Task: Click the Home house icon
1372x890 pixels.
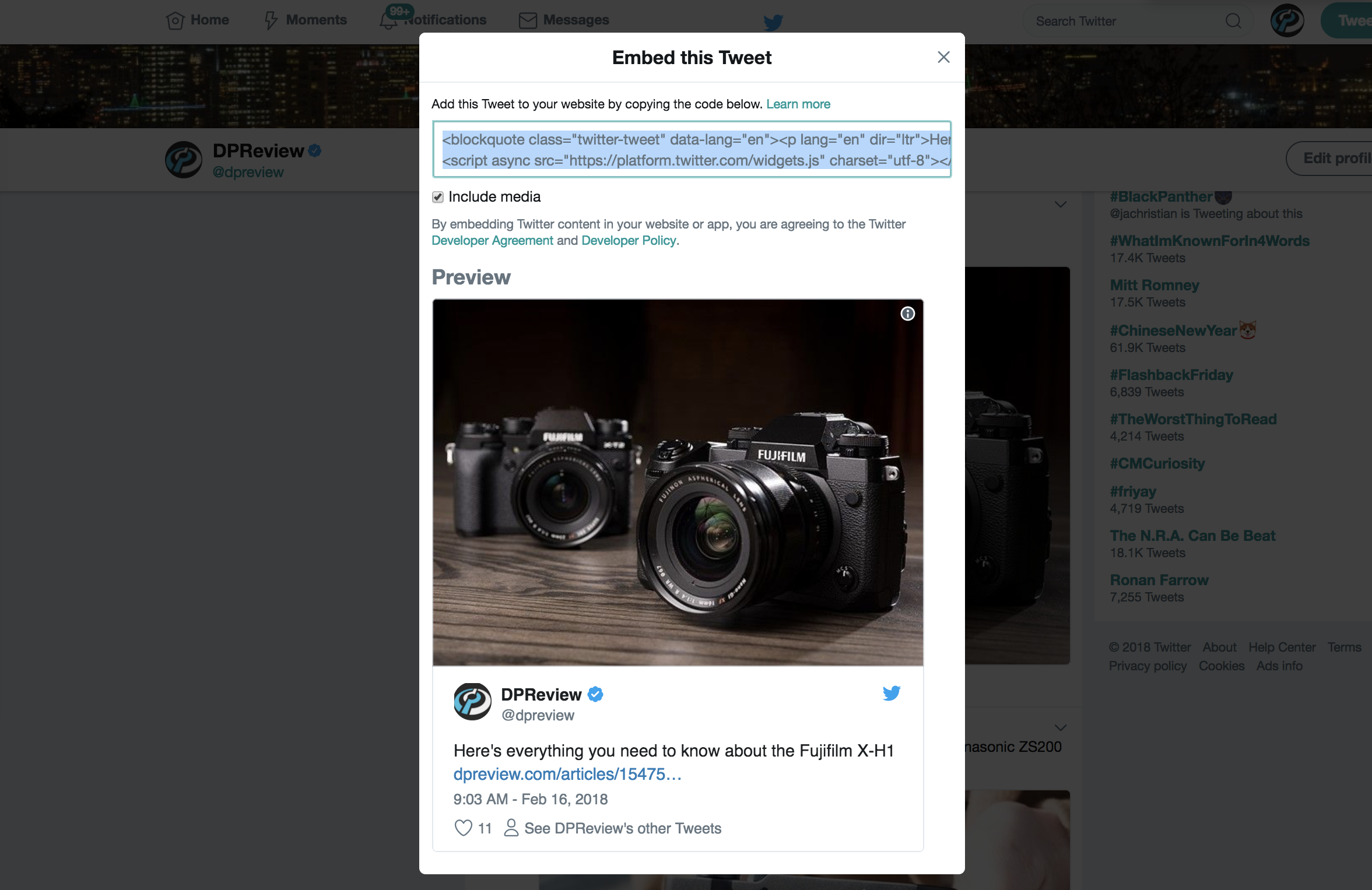Action: [175, 20]
